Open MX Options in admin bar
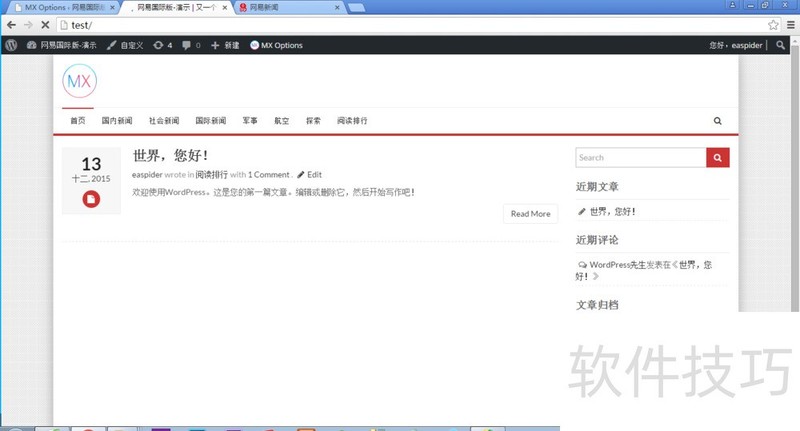 [276, 45]
